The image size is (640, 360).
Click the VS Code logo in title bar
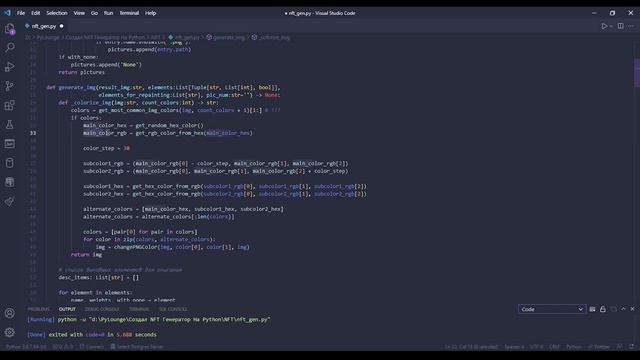pos(7,13)
